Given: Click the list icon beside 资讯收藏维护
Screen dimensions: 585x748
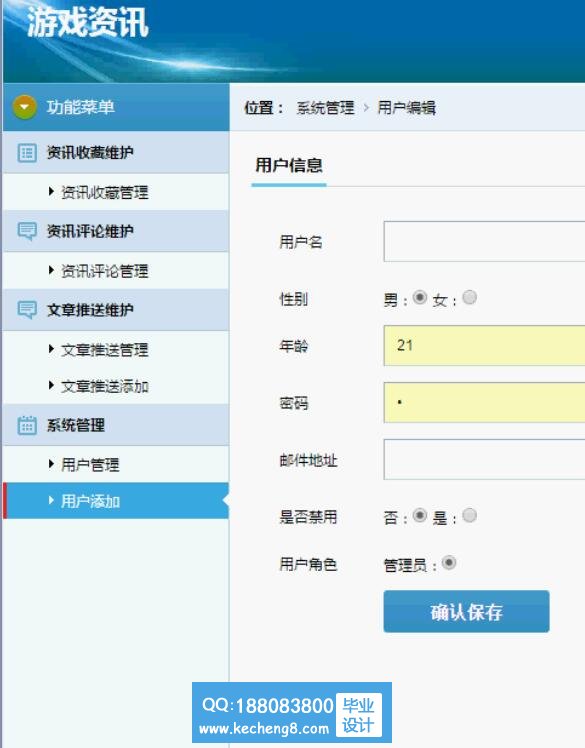Looking at the screenshot, I should pos(27,153).
